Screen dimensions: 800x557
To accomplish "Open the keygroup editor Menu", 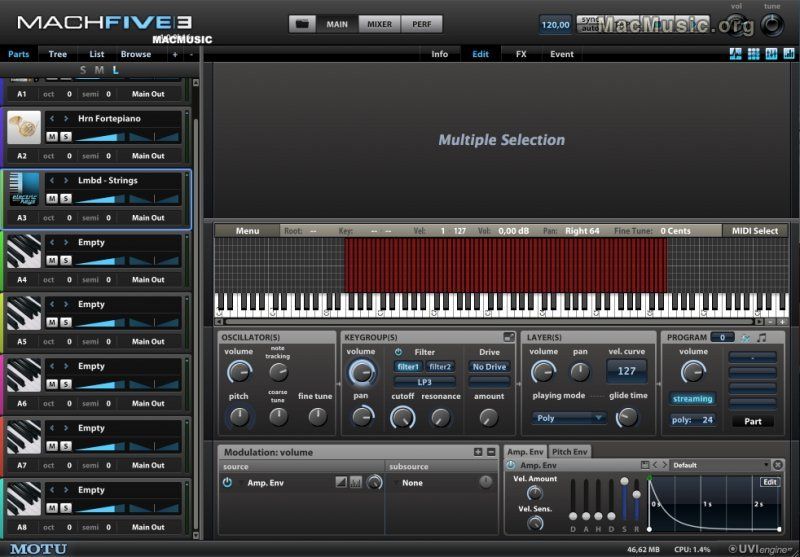I will (247, 231).
